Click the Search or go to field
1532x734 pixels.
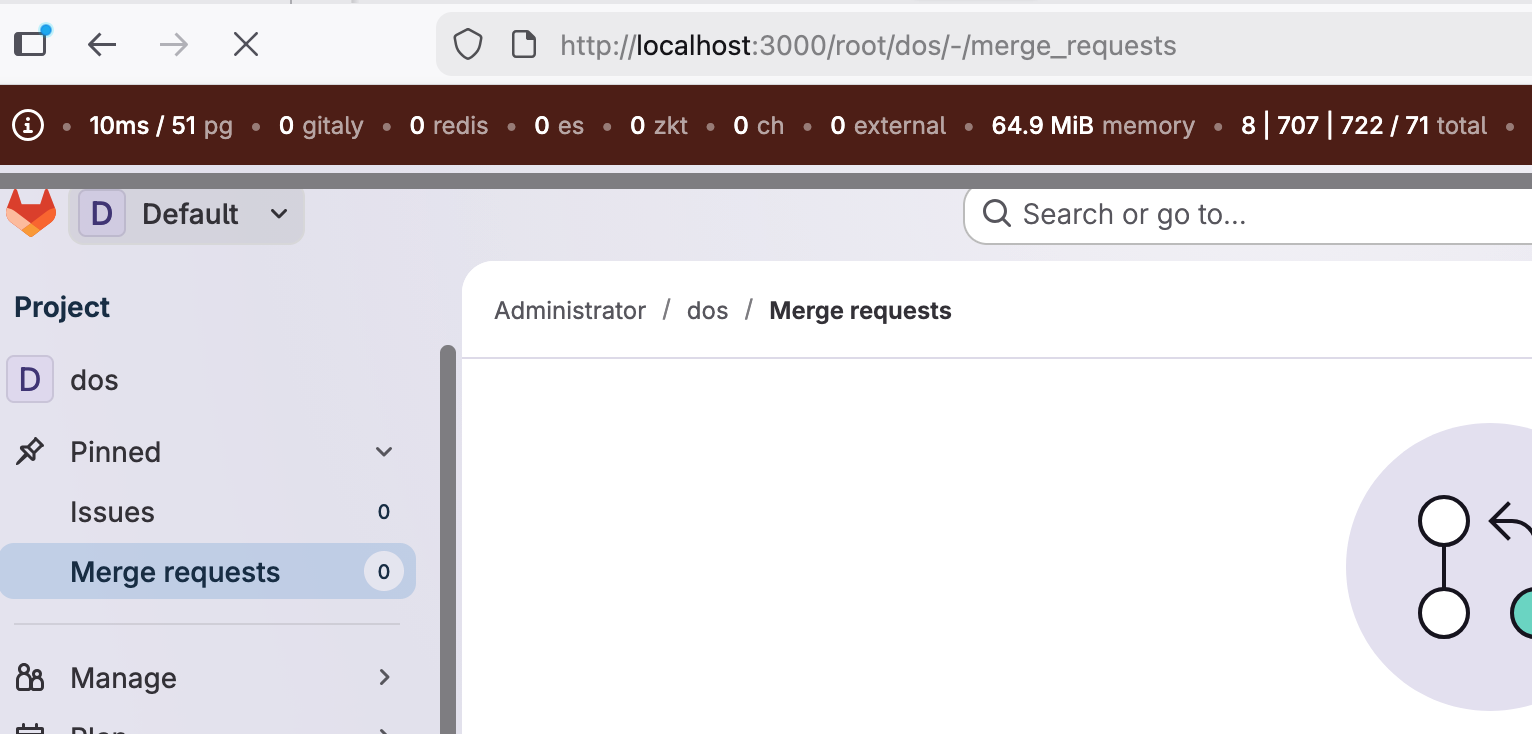coord(1248,214)
